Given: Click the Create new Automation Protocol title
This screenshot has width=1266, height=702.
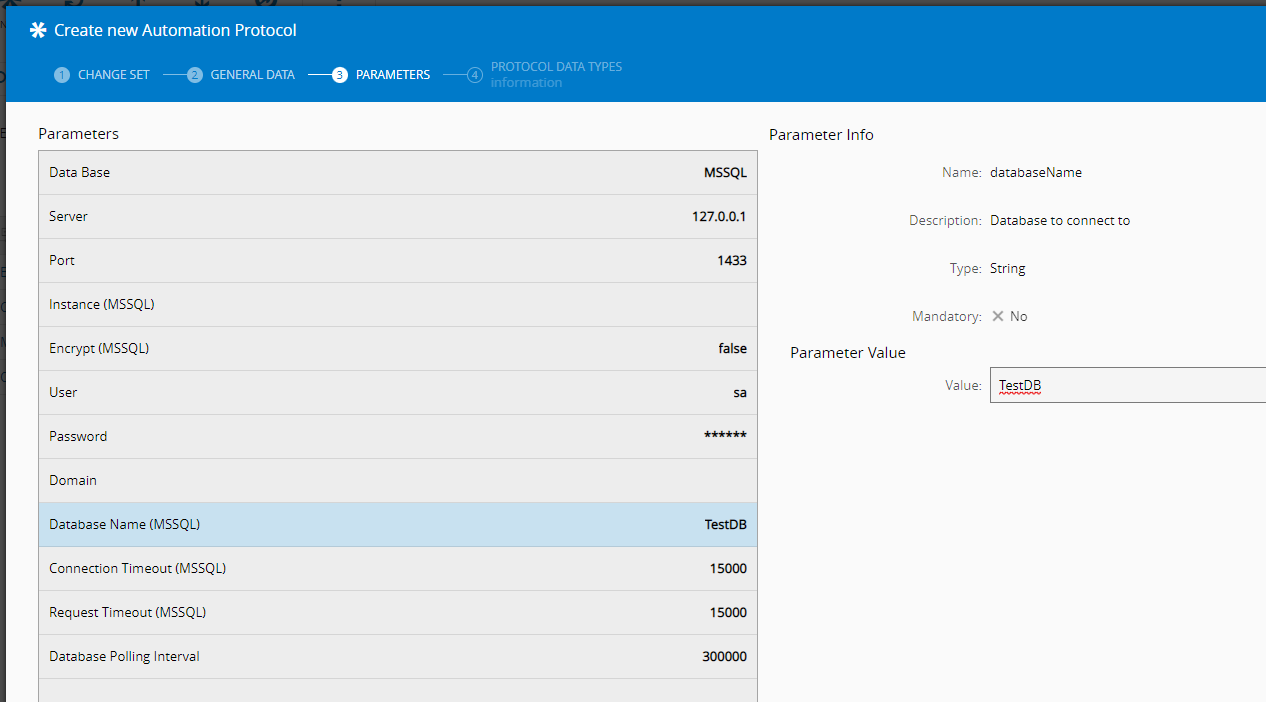Looking at the screenshot, I should click(x=175, y=31).
